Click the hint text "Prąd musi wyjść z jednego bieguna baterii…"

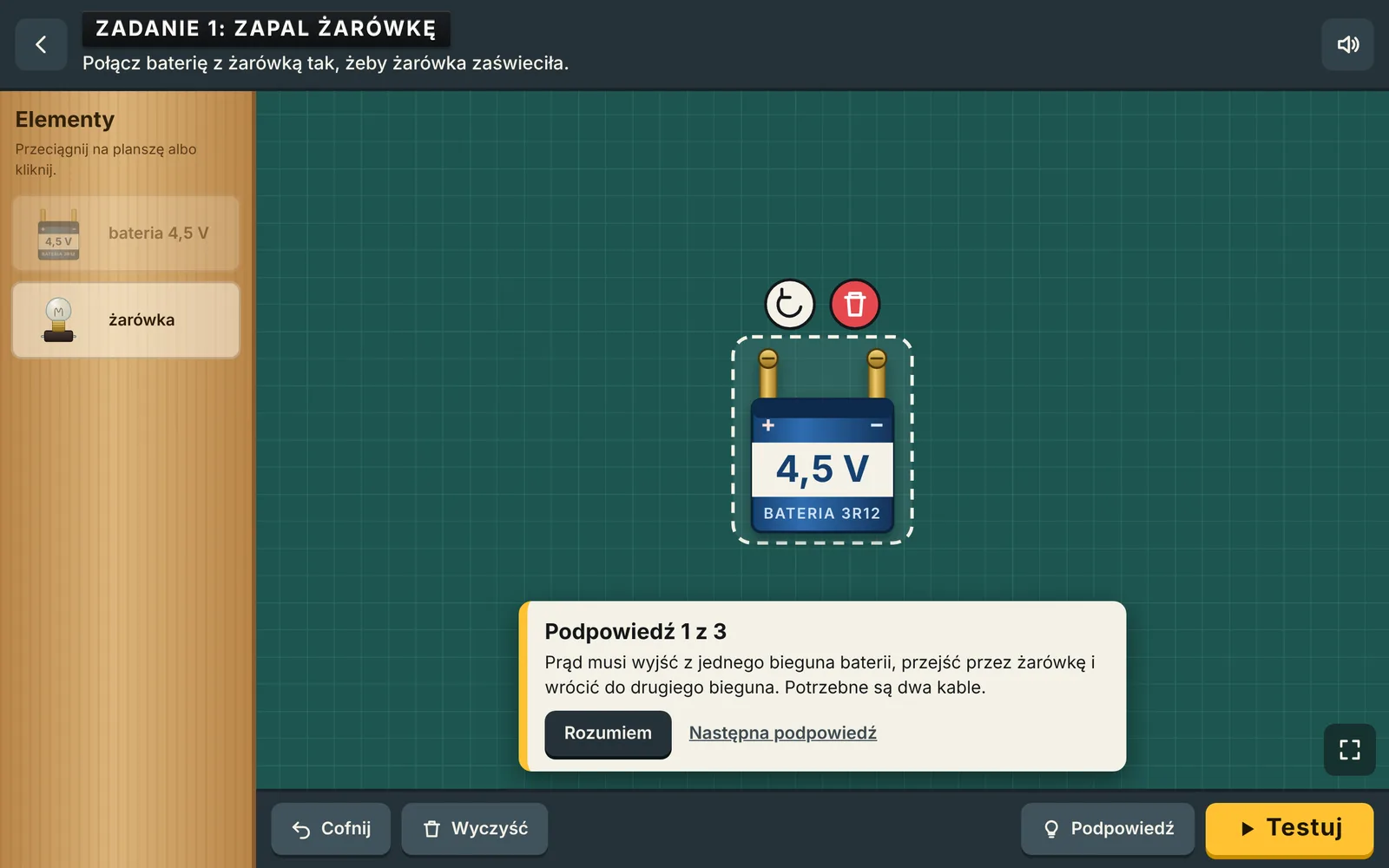tap(820, 675)
